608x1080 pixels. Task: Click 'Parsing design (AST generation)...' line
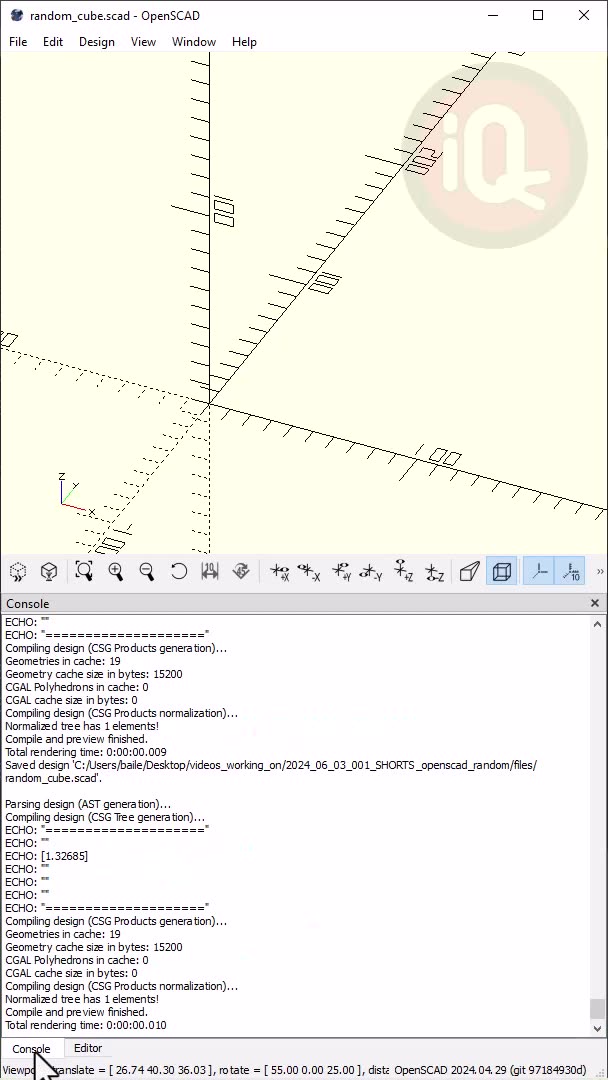click(x=88, y=804)
